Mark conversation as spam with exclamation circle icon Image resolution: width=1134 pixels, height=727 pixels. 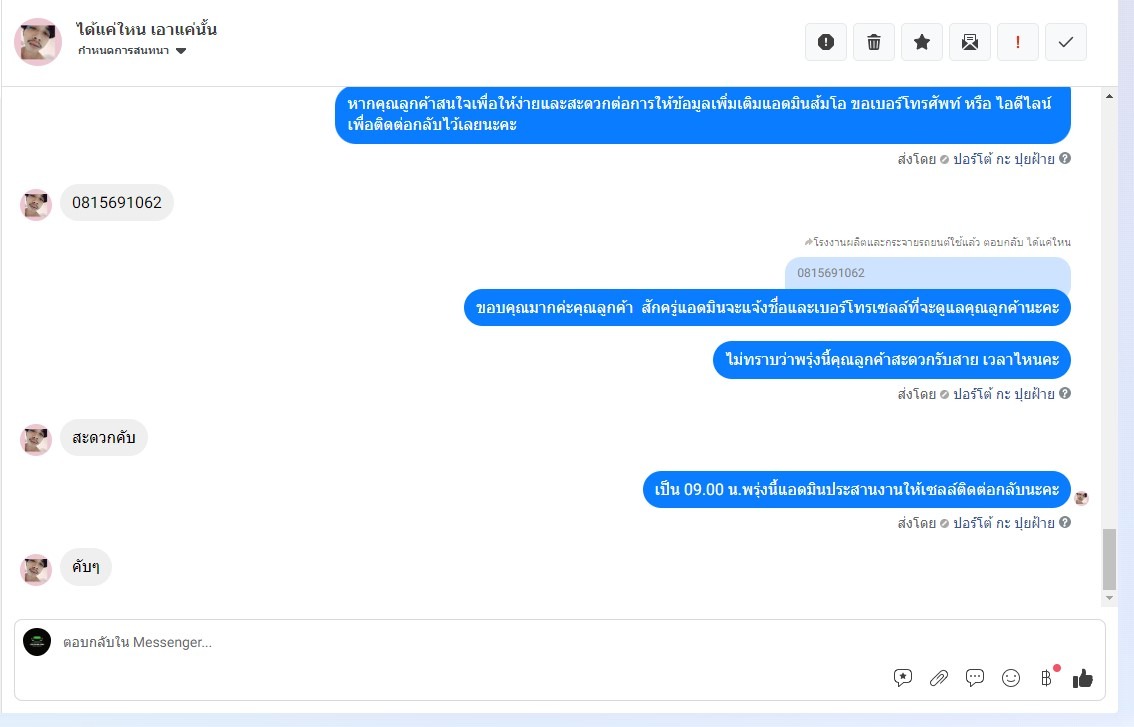826,42
